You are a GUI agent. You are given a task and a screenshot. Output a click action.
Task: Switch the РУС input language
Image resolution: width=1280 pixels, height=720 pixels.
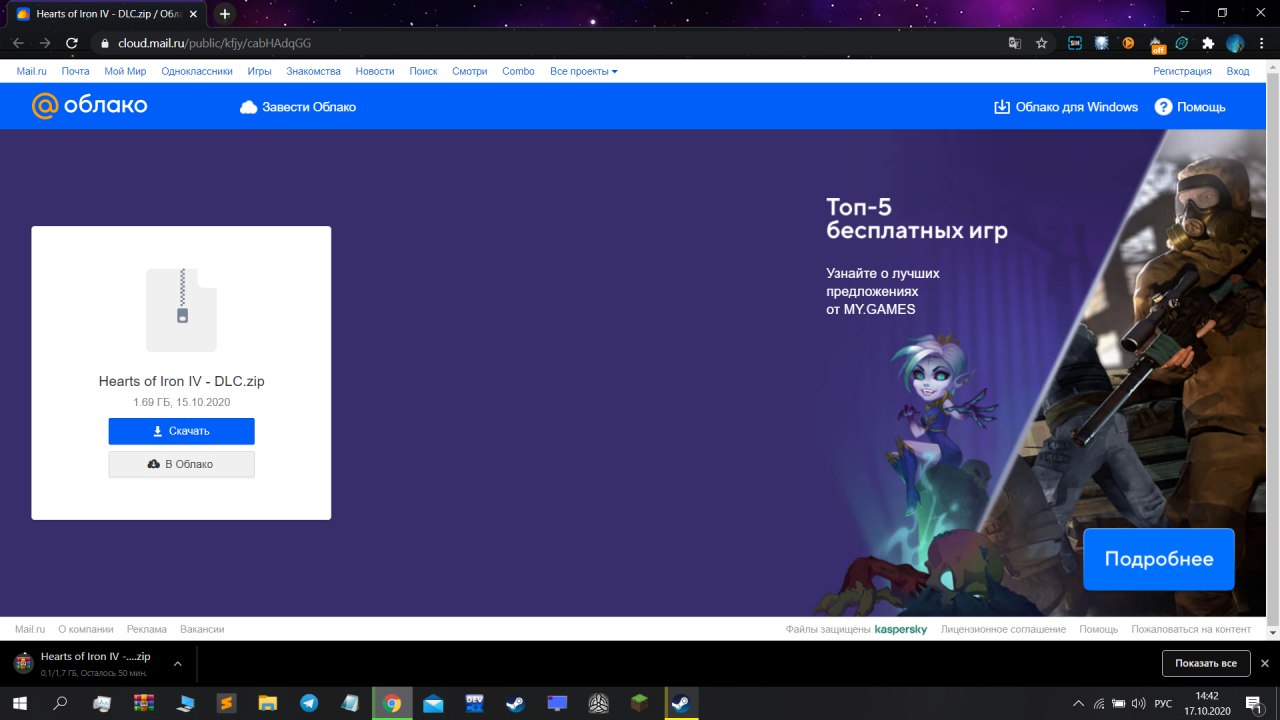(x=1163, y=703)
